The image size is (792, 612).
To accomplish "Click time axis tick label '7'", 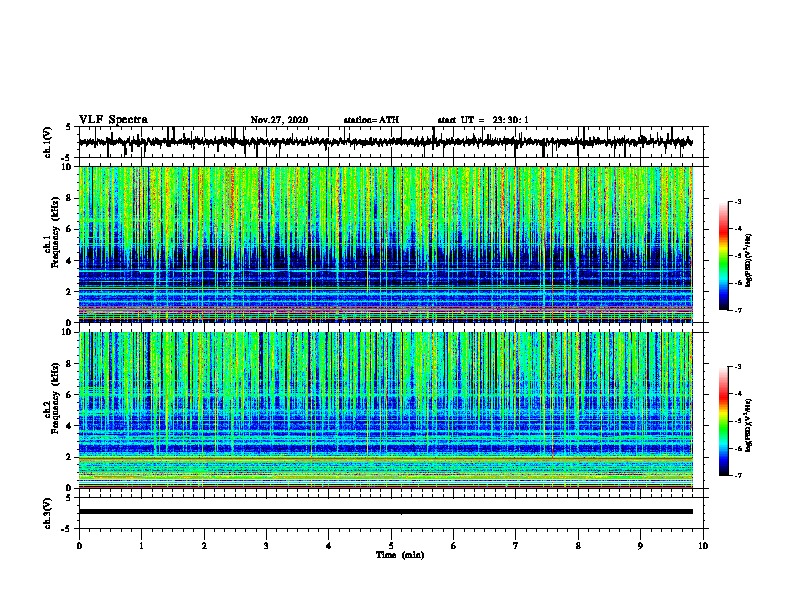I will click(516, 546).
